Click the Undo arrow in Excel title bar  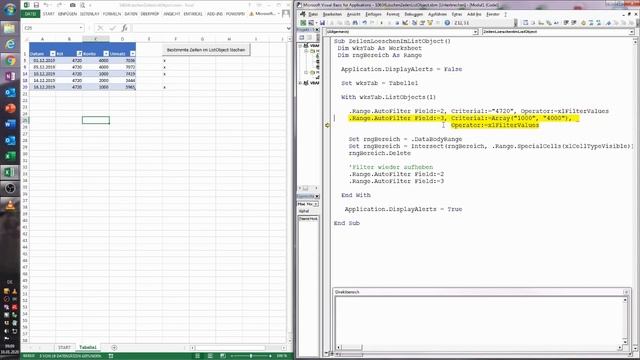[46, 5]
